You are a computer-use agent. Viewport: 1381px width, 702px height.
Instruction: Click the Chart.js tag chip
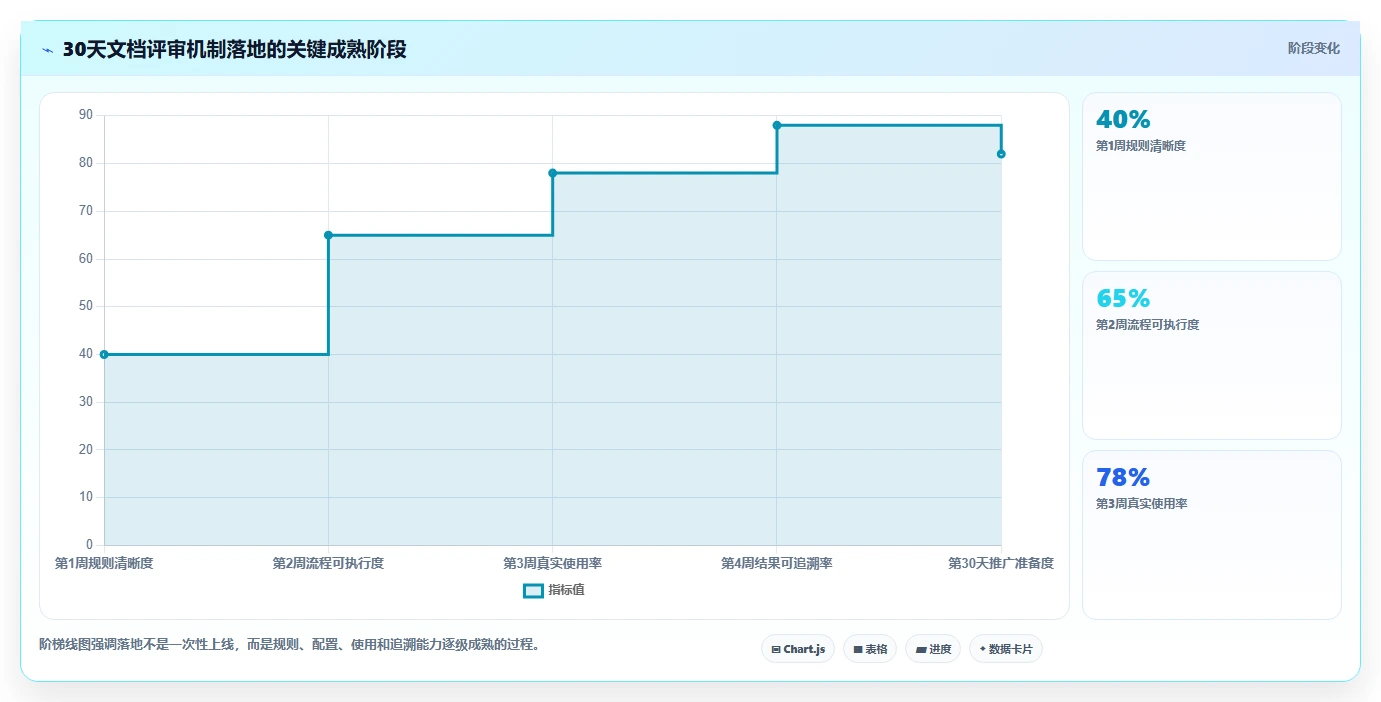click(798, 649)
